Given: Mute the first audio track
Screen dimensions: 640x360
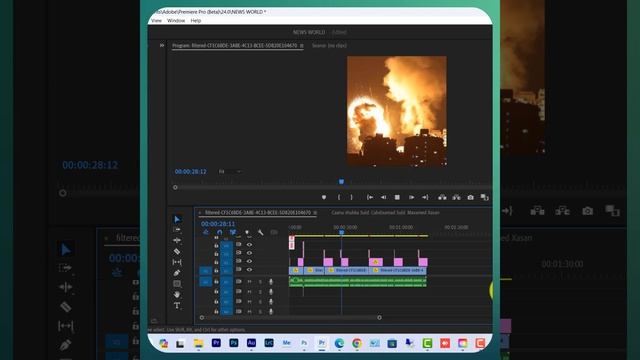Looking at the screenshot, I should pos(249,282).
